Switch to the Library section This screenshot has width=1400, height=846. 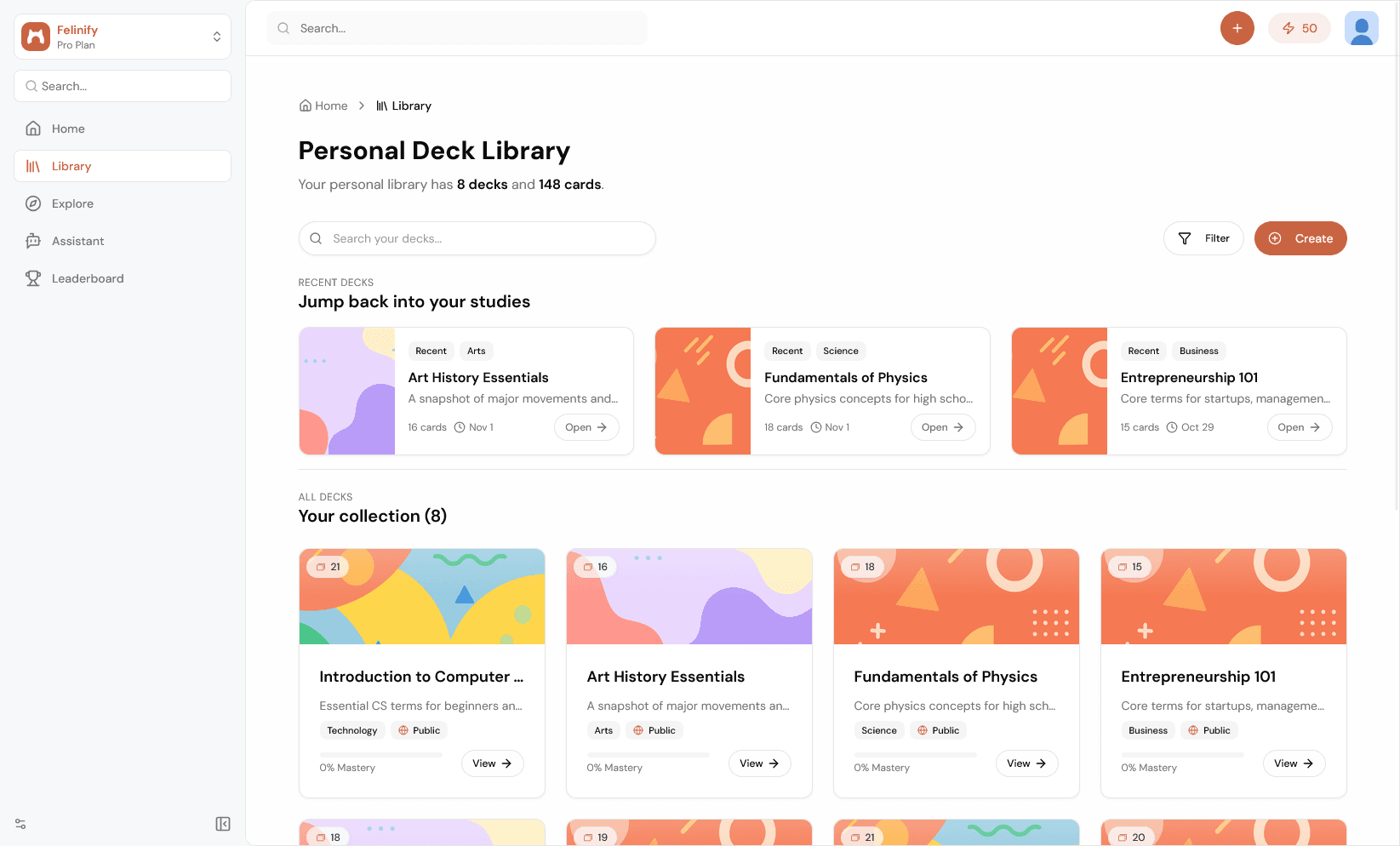tap(71, 166)
